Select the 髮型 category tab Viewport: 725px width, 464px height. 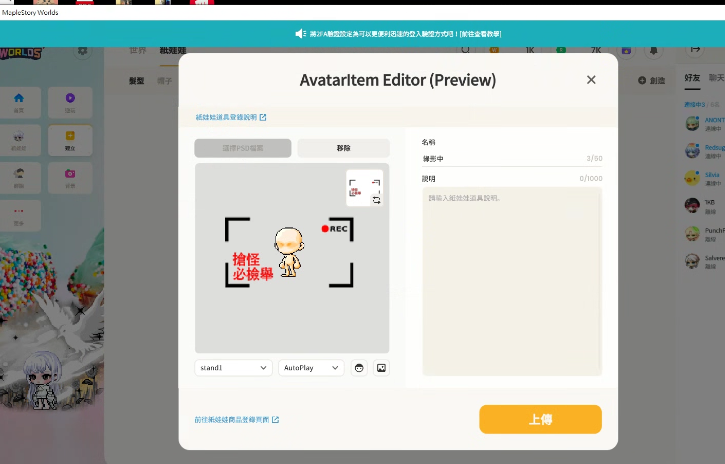136,81
